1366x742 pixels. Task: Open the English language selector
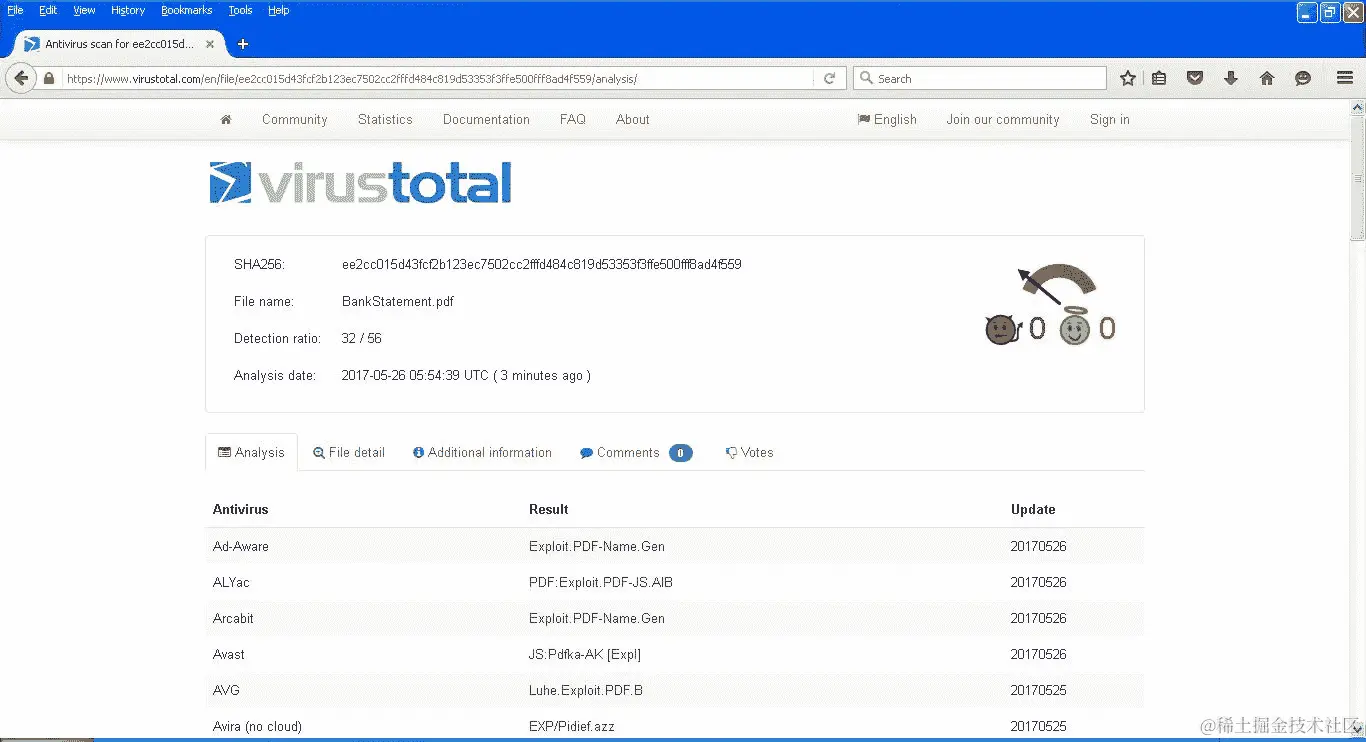(x=887, y=119)
